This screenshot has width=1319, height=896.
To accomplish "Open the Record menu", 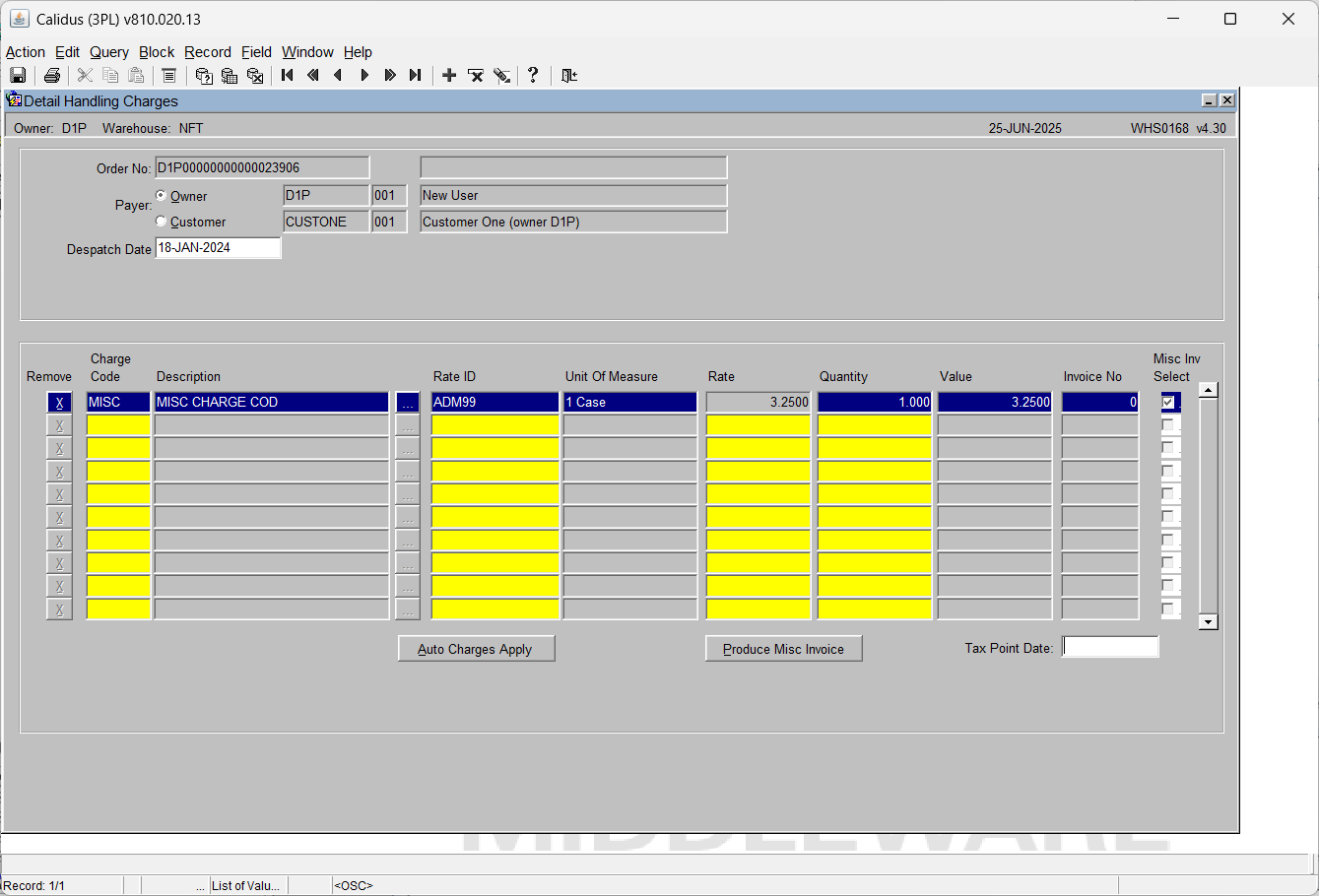I will coord(208,52).
